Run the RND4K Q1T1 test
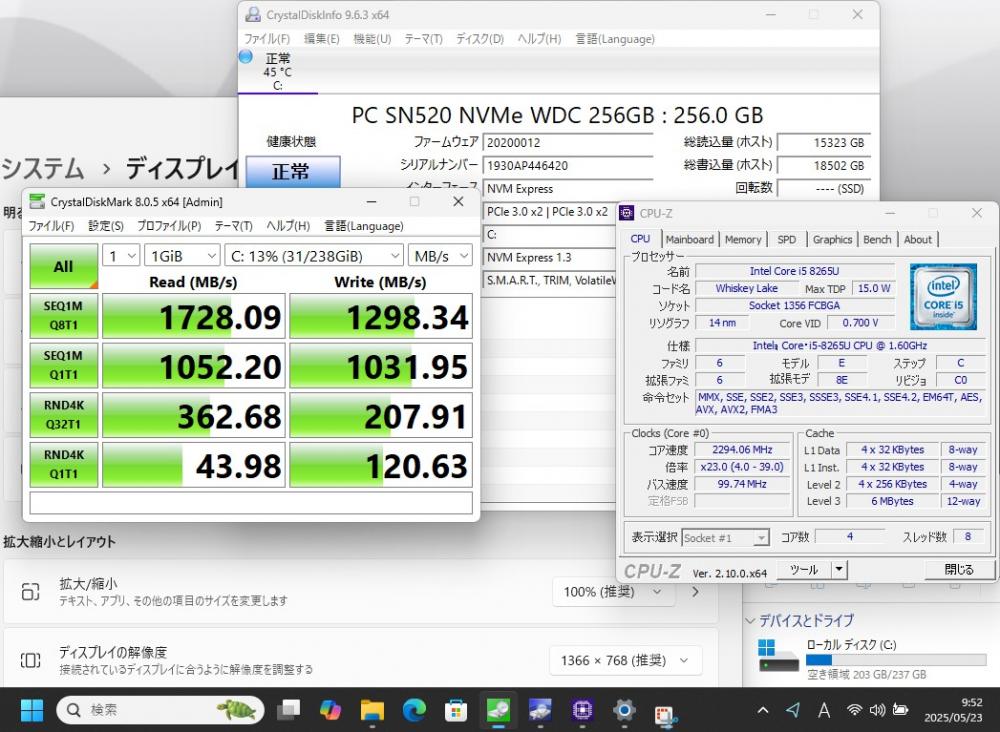 point(63,465)
